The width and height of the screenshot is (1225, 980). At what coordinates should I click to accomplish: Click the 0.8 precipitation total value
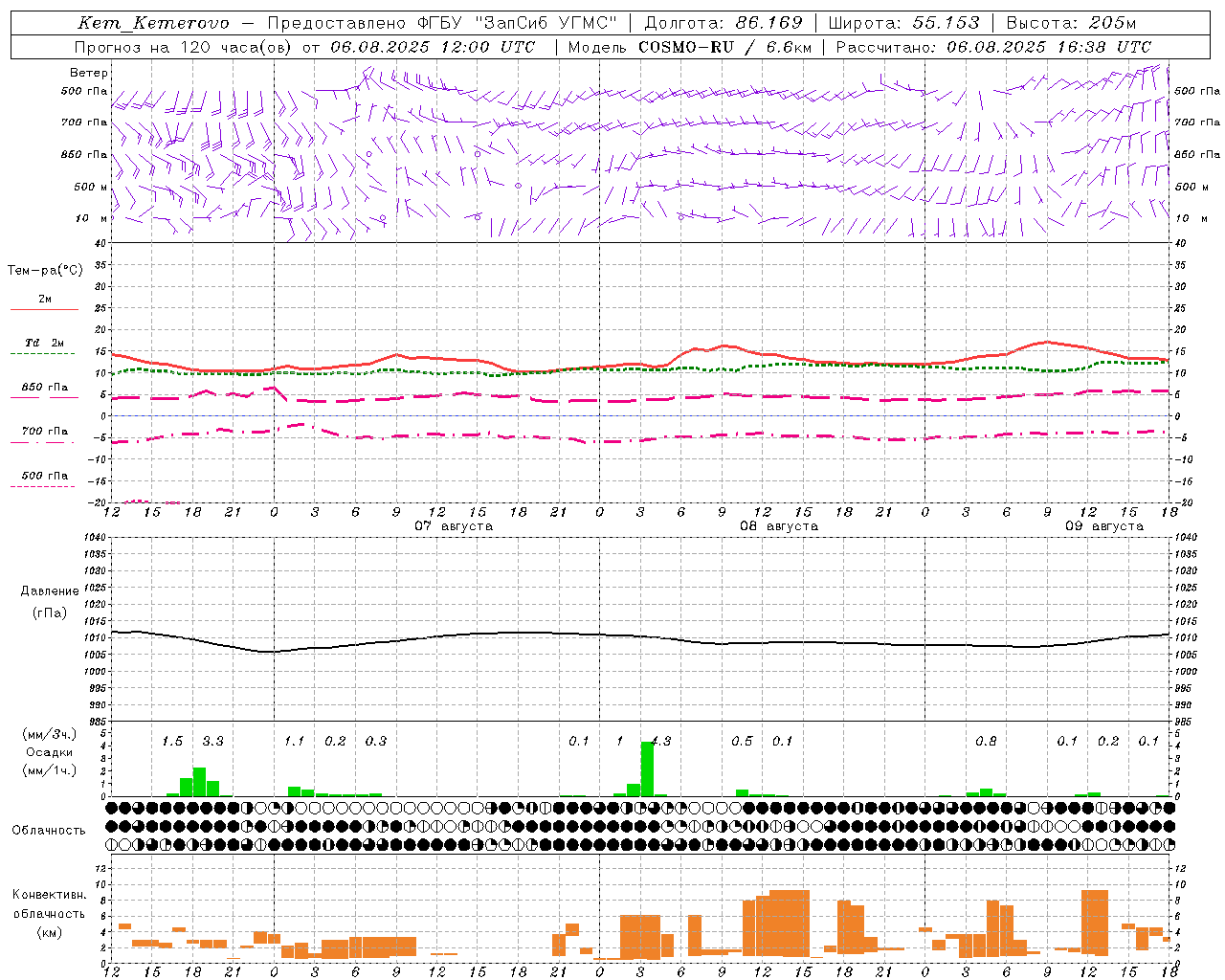pos(986,742)
